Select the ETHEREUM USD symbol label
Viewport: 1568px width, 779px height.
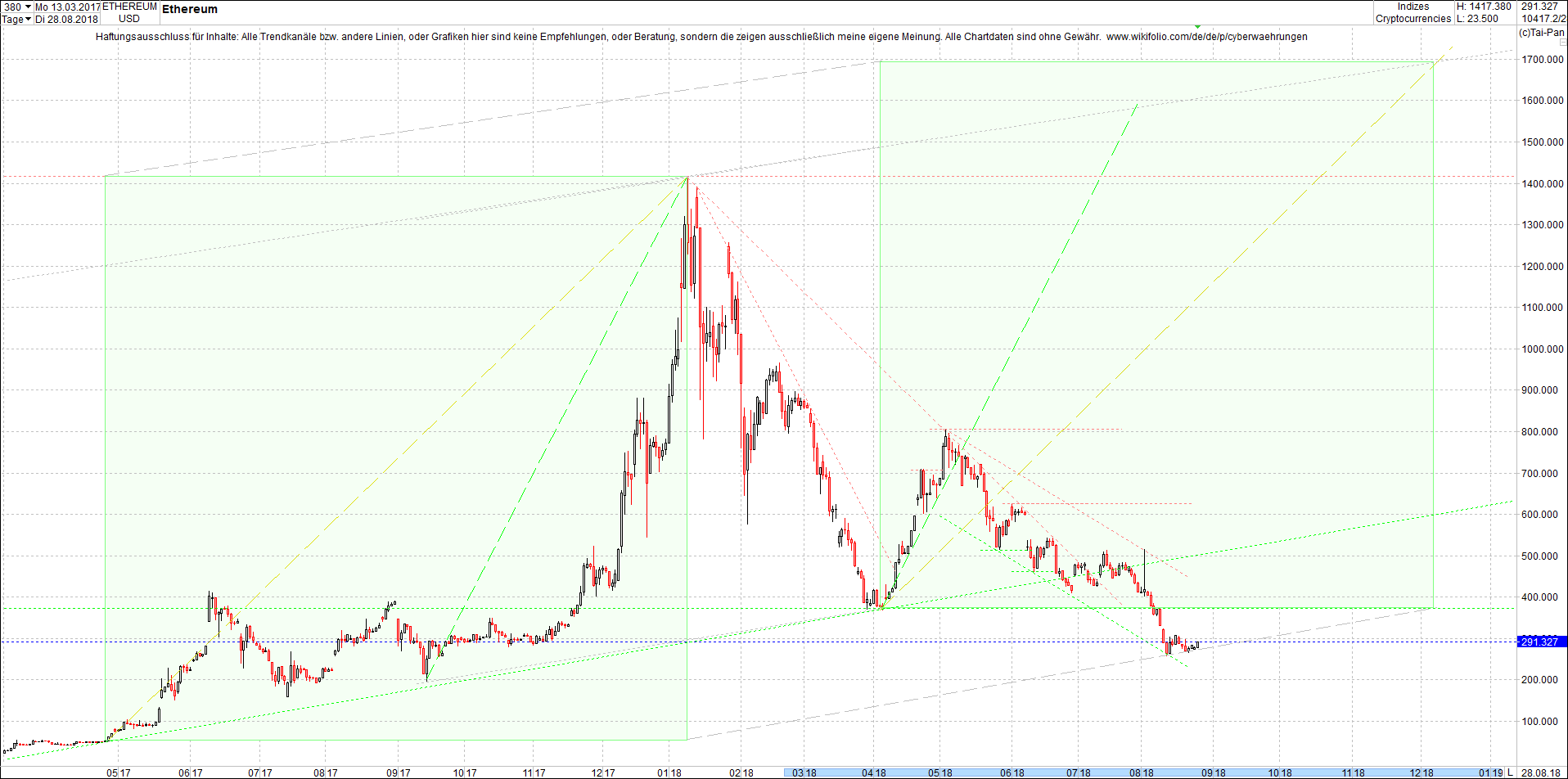(x=131, y=11)
